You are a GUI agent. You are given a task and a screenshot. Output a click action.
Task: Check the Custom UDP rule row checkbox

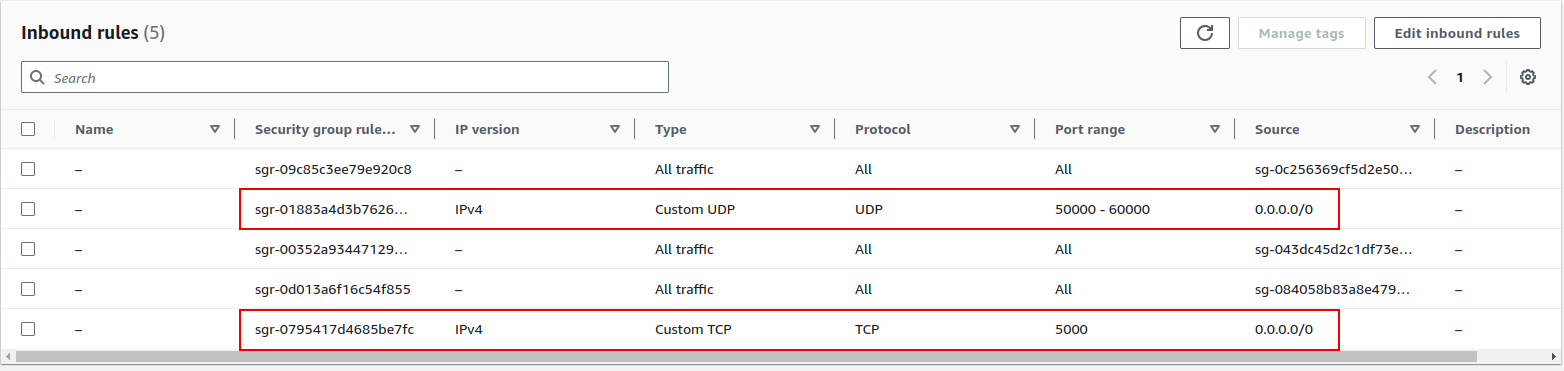(28, 209)
